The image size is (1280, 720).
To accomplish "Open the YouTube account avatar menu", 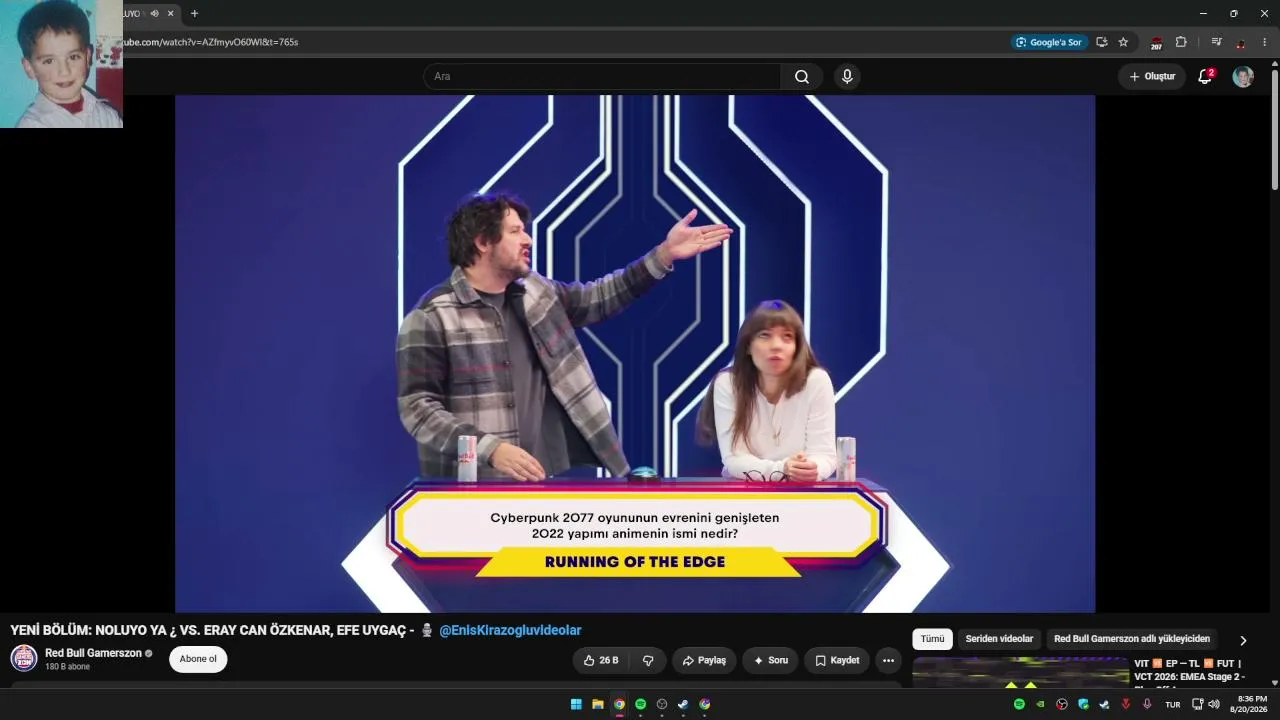I will [1243, 77].
